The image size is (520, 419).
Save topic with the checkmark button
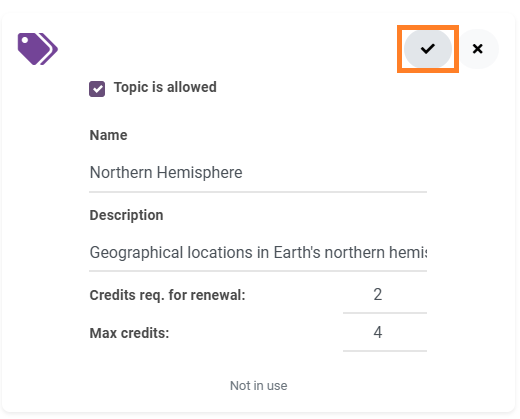click(428, 49)
